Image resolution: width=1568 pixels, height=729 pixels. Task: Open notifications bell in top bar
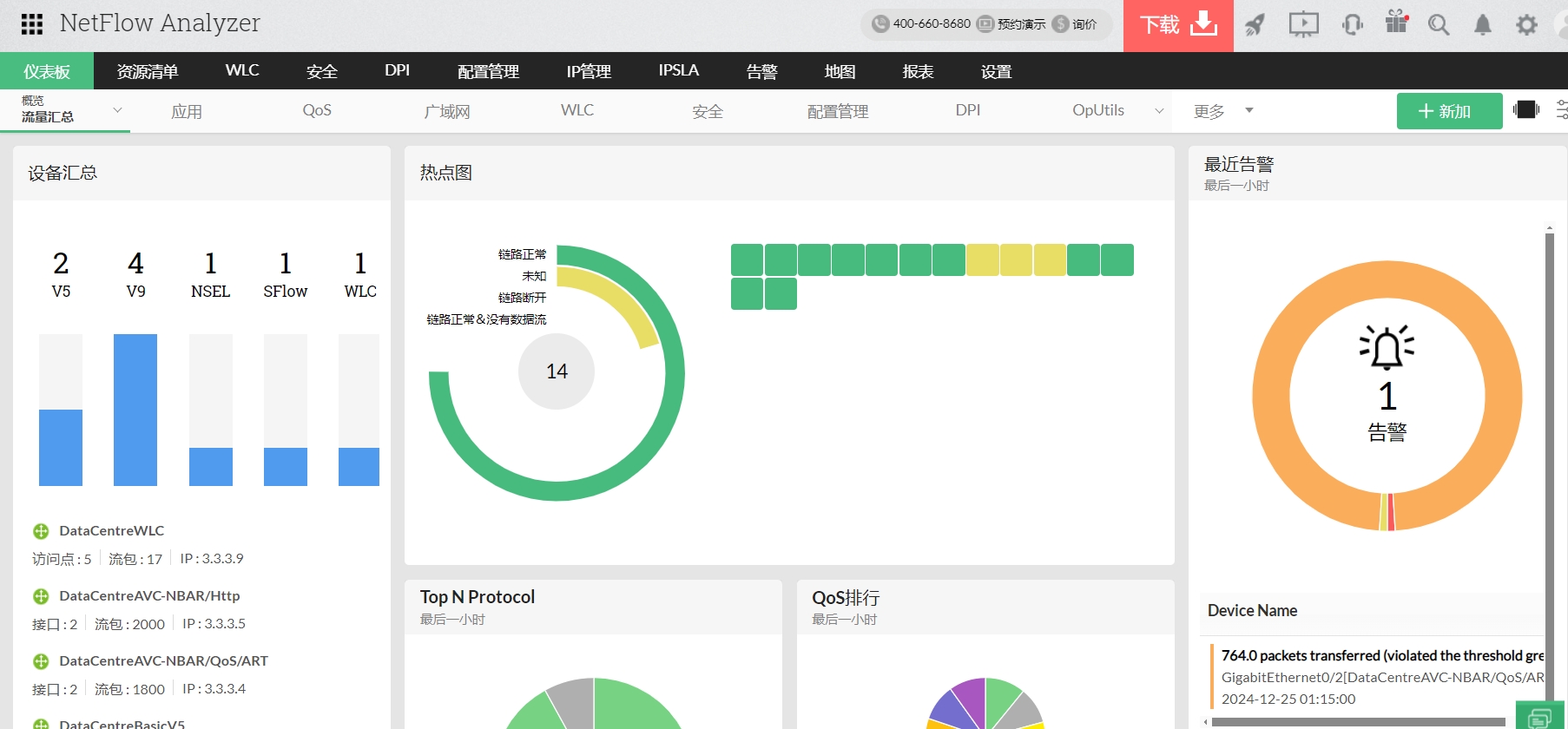pos(1483,25)
